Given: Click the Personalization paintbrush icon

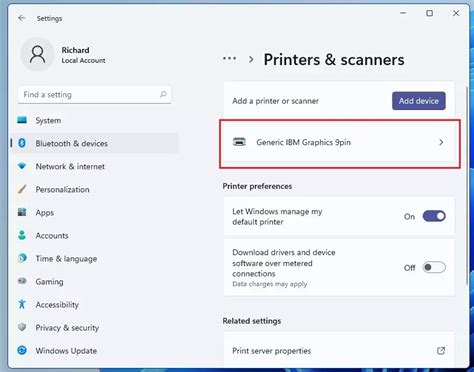Looking at the screenshot, I should tap(22, 189).
